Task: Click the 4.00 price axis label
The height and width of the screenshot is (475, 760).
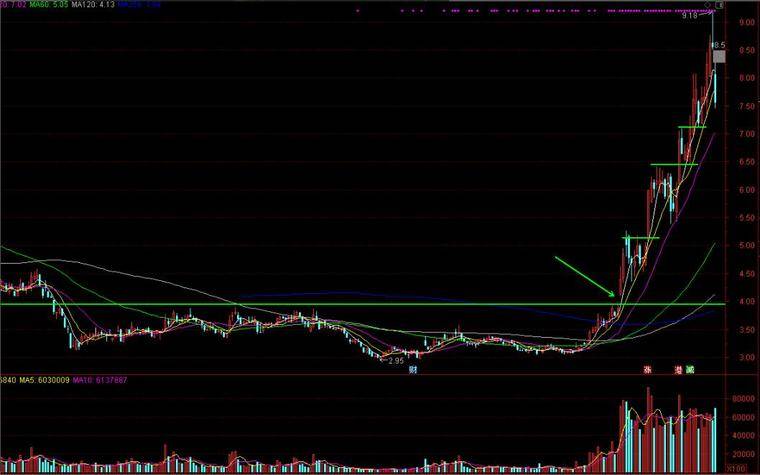Action: (747, 301)
